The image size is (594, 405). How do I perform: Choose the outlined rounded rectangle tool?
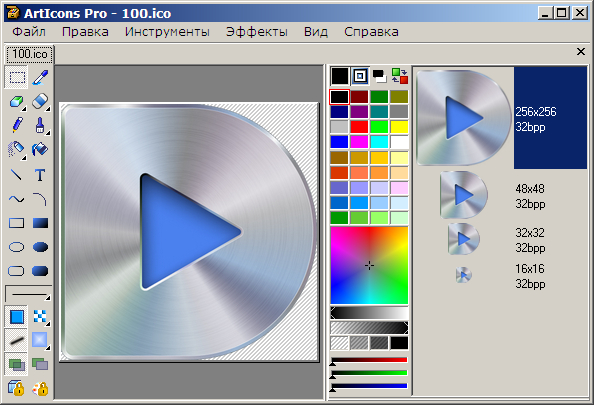pos(16,271)
